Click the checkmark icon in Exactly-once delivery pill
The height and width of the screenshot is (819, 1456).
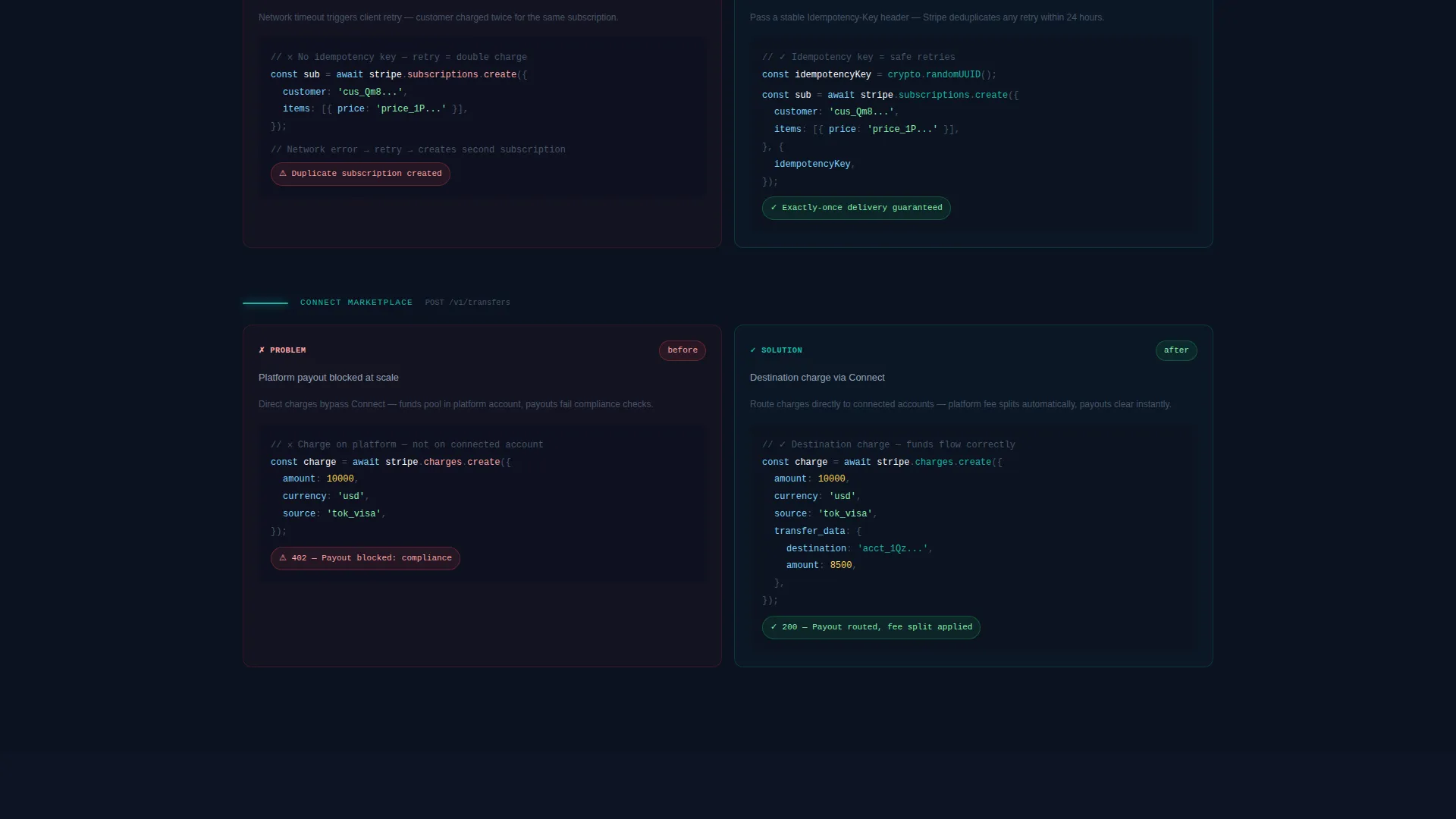point(773,208)
